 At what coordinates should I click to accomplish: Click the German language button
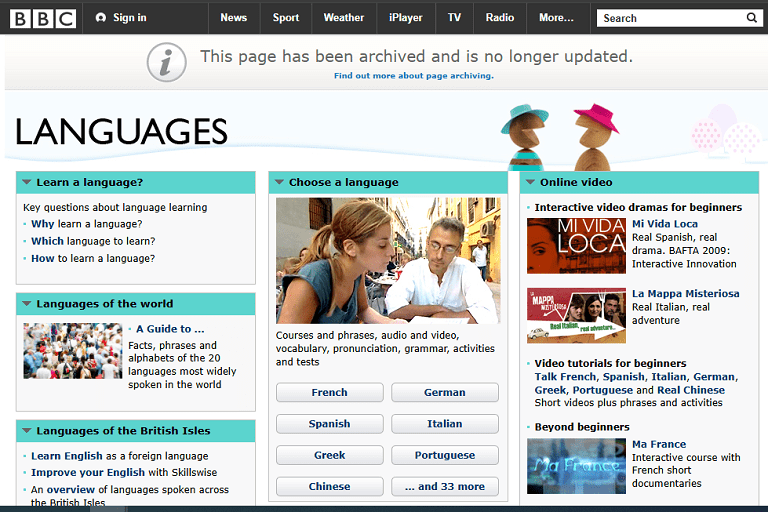point(445,392)
